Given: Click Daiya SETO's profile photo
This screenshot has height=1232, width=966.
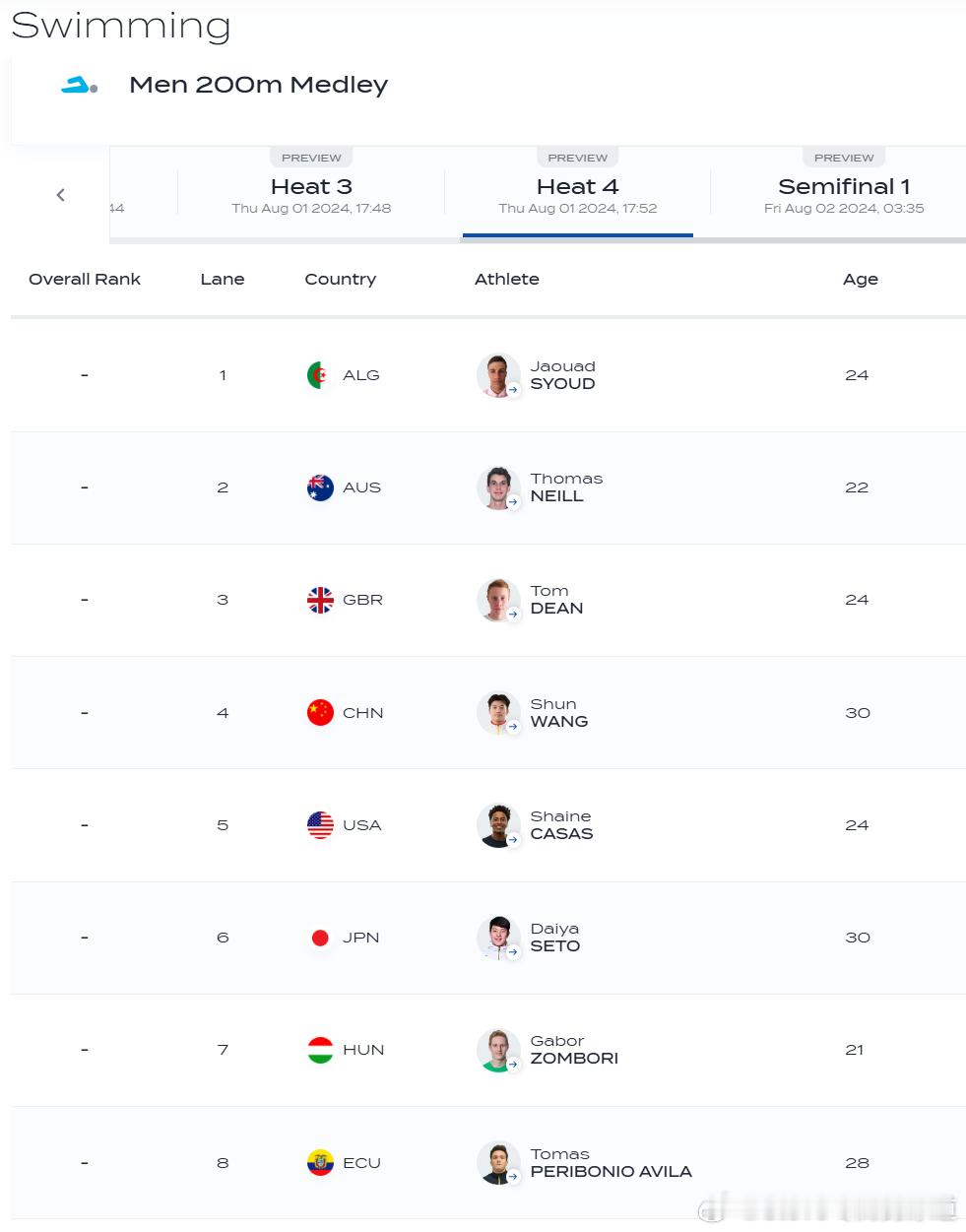Looking at the screenshot, I should click(x=498, y=938).
